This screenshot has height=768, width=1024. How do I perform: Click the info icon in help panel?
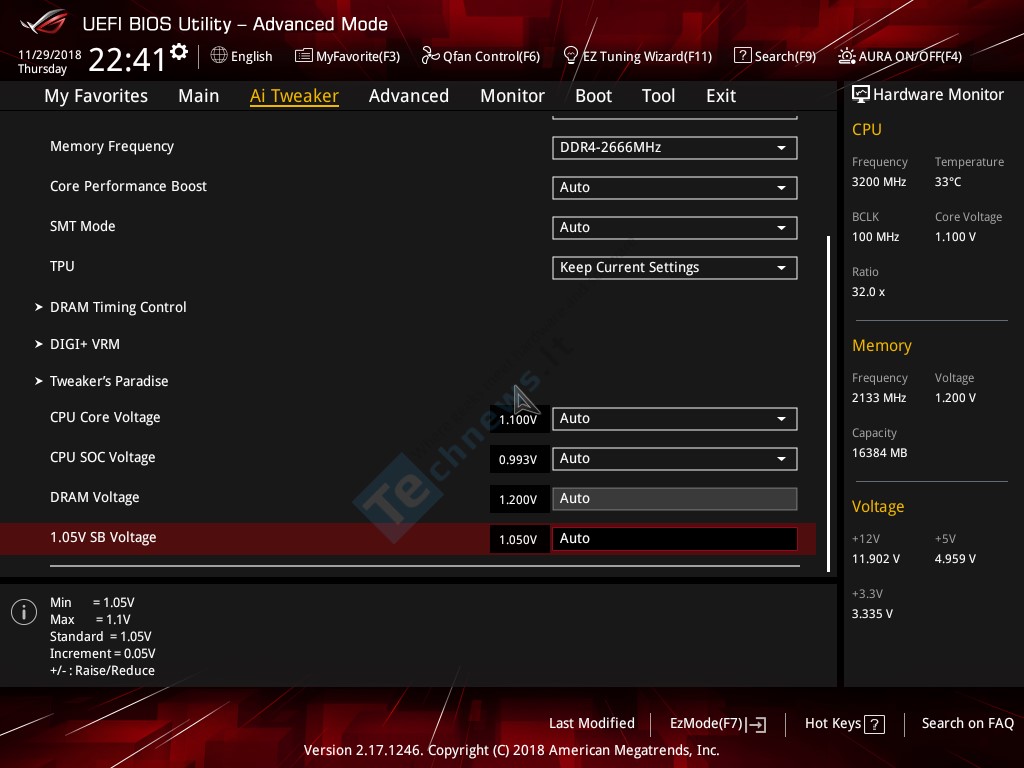pyautogui.click(x=24, y=612)
